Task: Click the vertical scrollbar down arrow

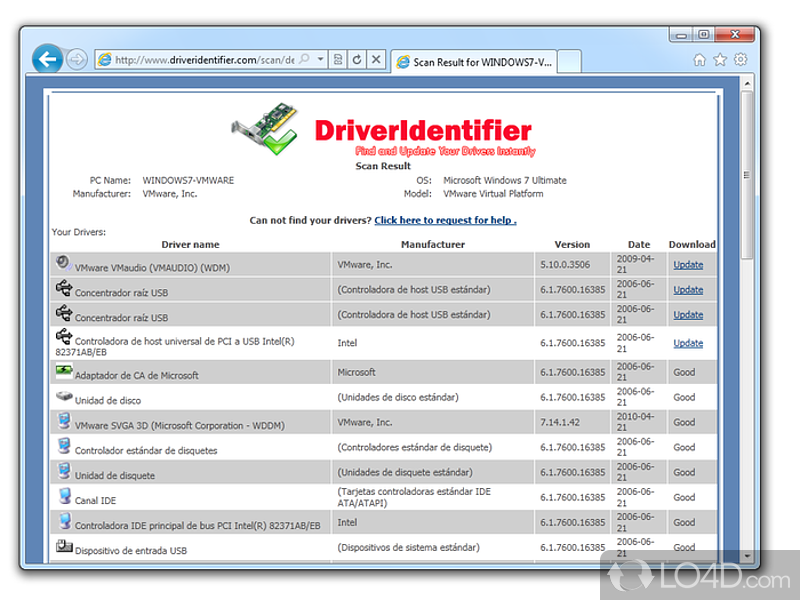Action: [746, 555]
